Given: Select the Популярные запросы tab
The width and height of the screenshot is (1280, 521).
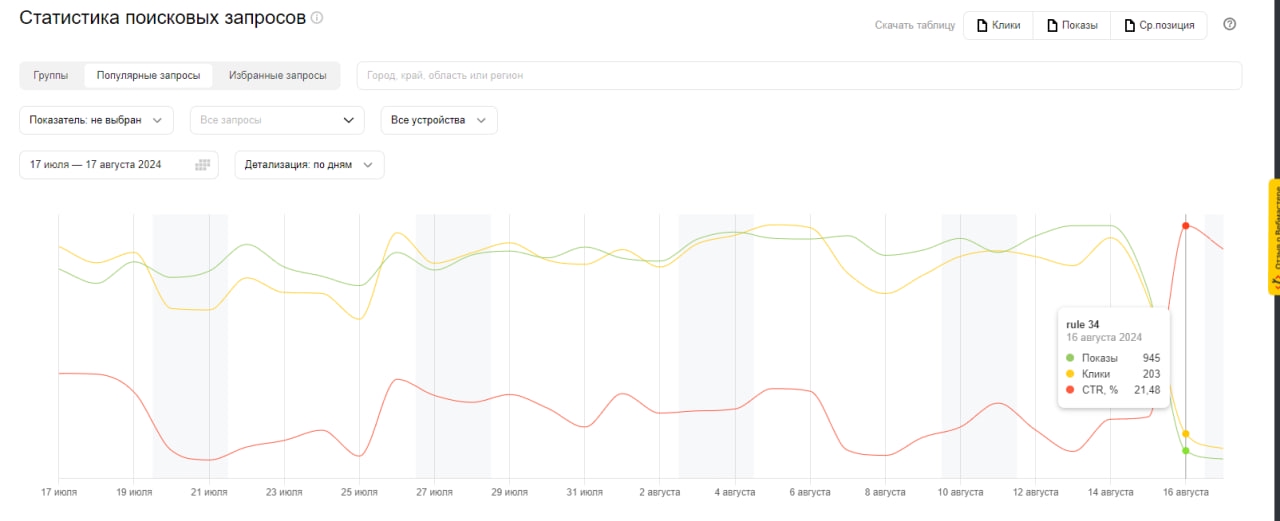Looking at the screenshot, I should point(148,76).
